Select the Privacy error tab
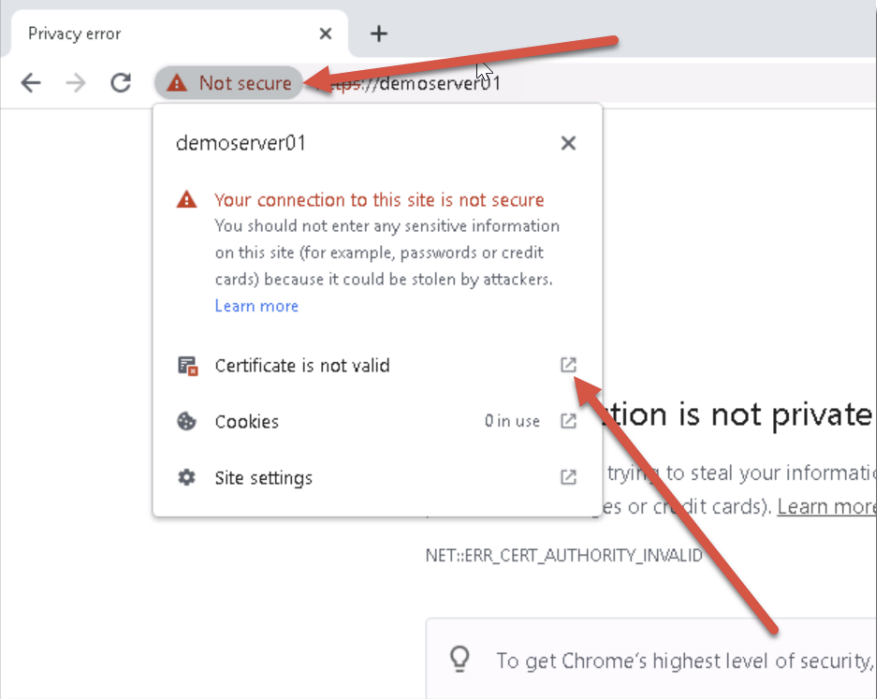The width and height of the screenshot is (877, 699). [179, 34]
